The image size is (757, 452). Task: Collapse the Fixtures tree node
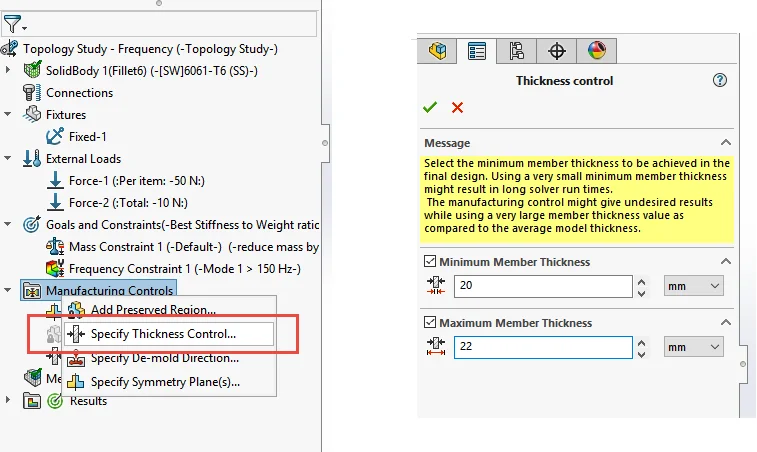point(8,114)
